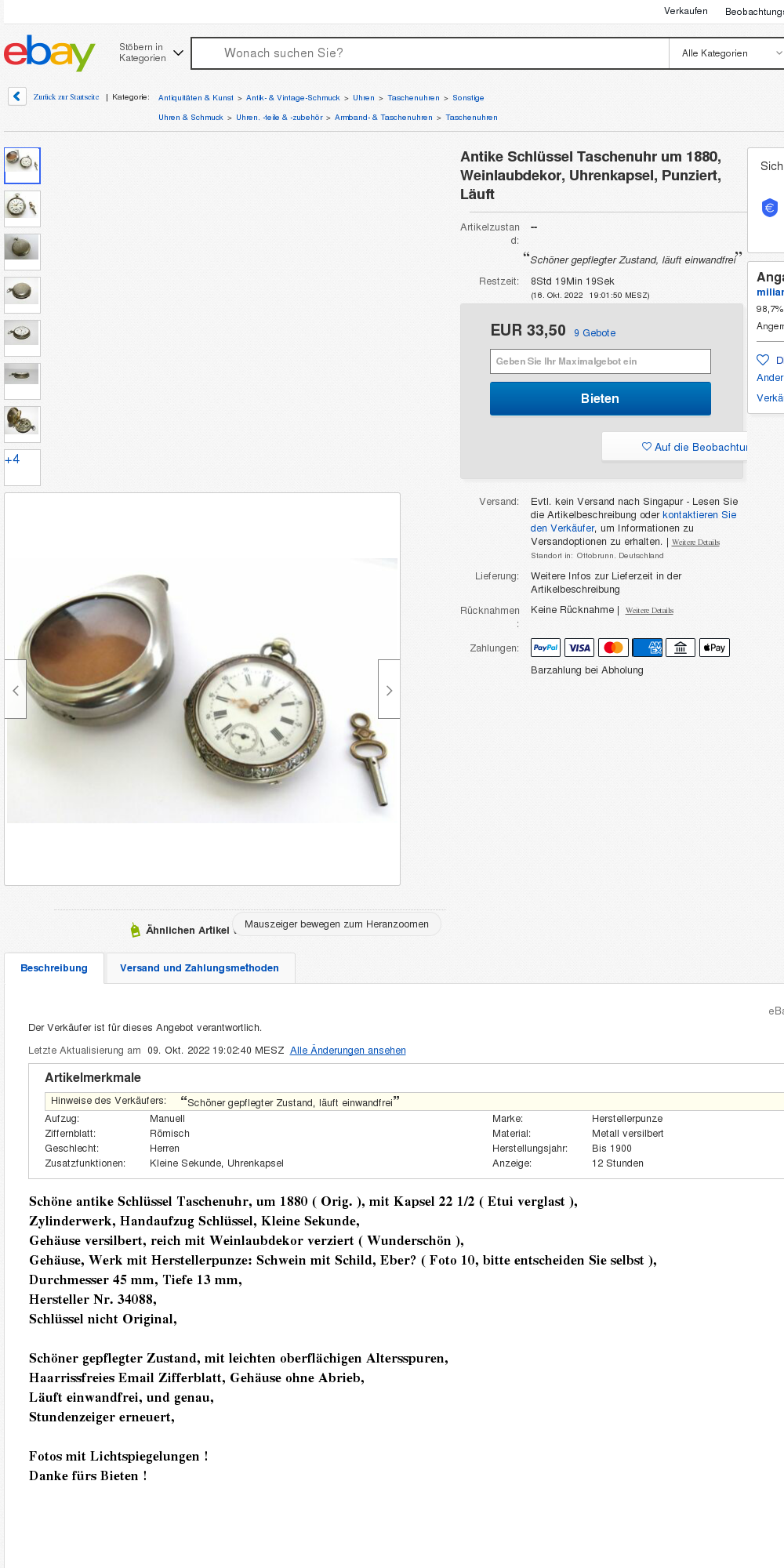Open Stöbern in Kategorien dropdown
The height and width of the screenshot is (1568, 784).
(x=151, y=53)
